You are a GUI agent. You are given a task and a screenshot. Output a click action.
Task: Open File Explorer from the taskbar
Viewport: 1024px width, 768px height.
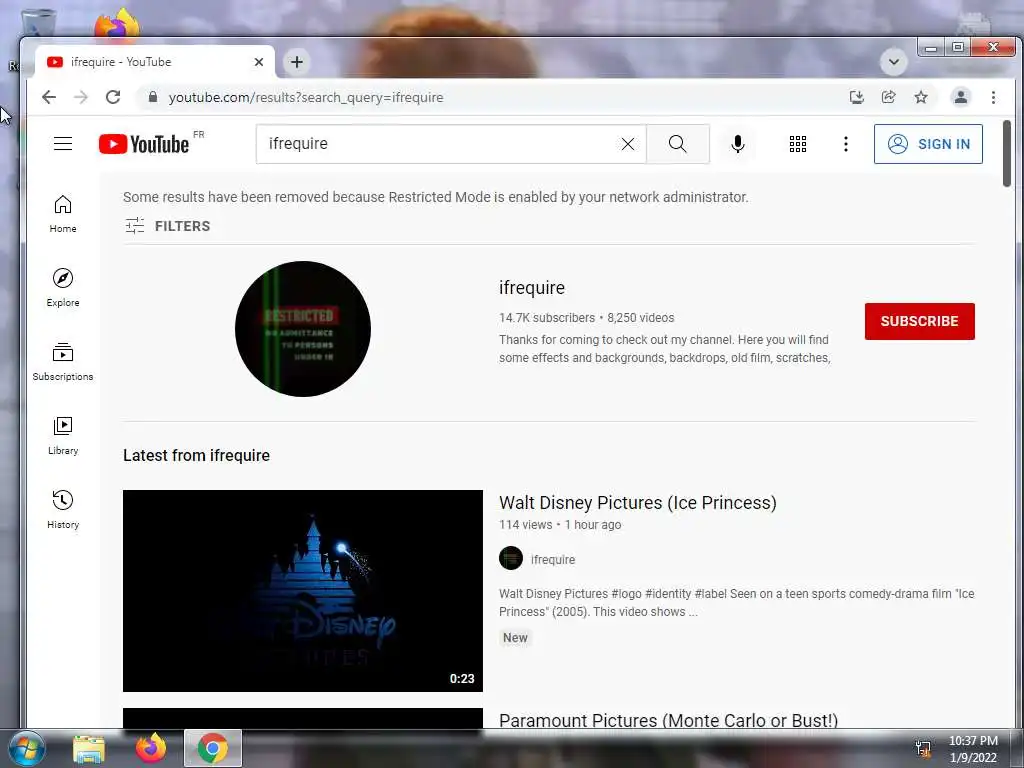pyautogui.click(x=89, y=748)
